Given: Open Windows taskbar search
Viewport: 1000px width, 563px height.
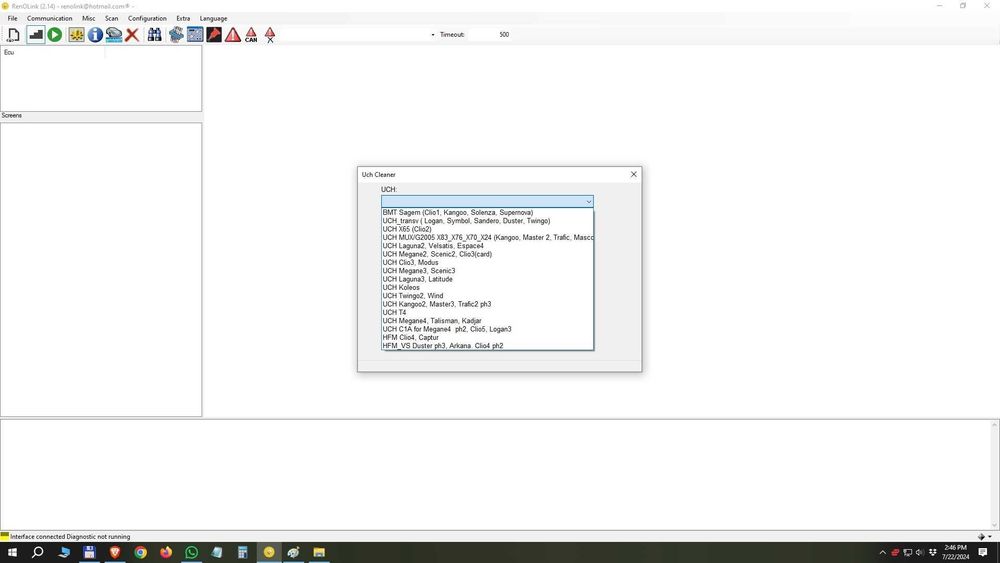Looking at the screenshot, I should coord(38,552).
